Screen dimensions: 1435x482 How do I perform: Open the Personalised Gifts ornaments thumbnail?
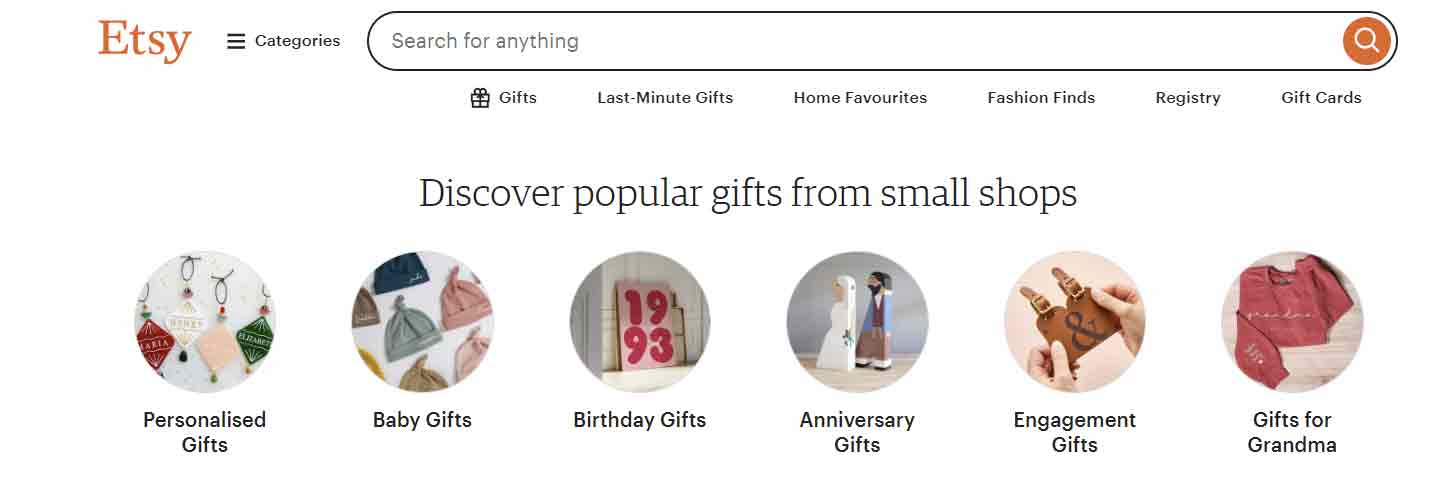205,322
